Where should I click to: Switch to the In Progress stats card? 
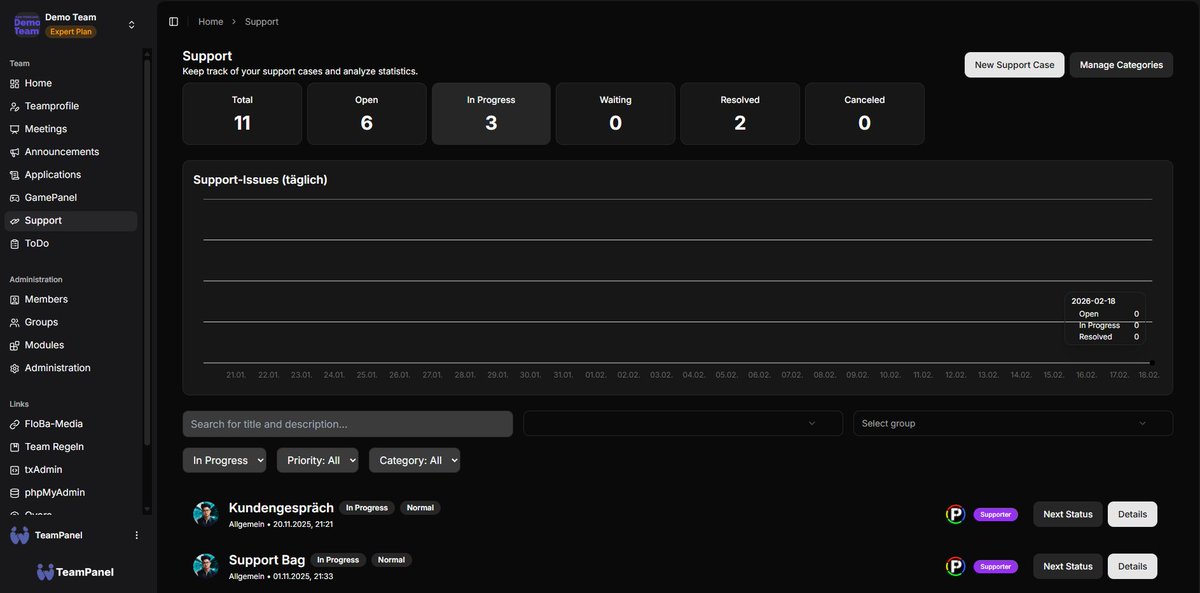[490, 113]
